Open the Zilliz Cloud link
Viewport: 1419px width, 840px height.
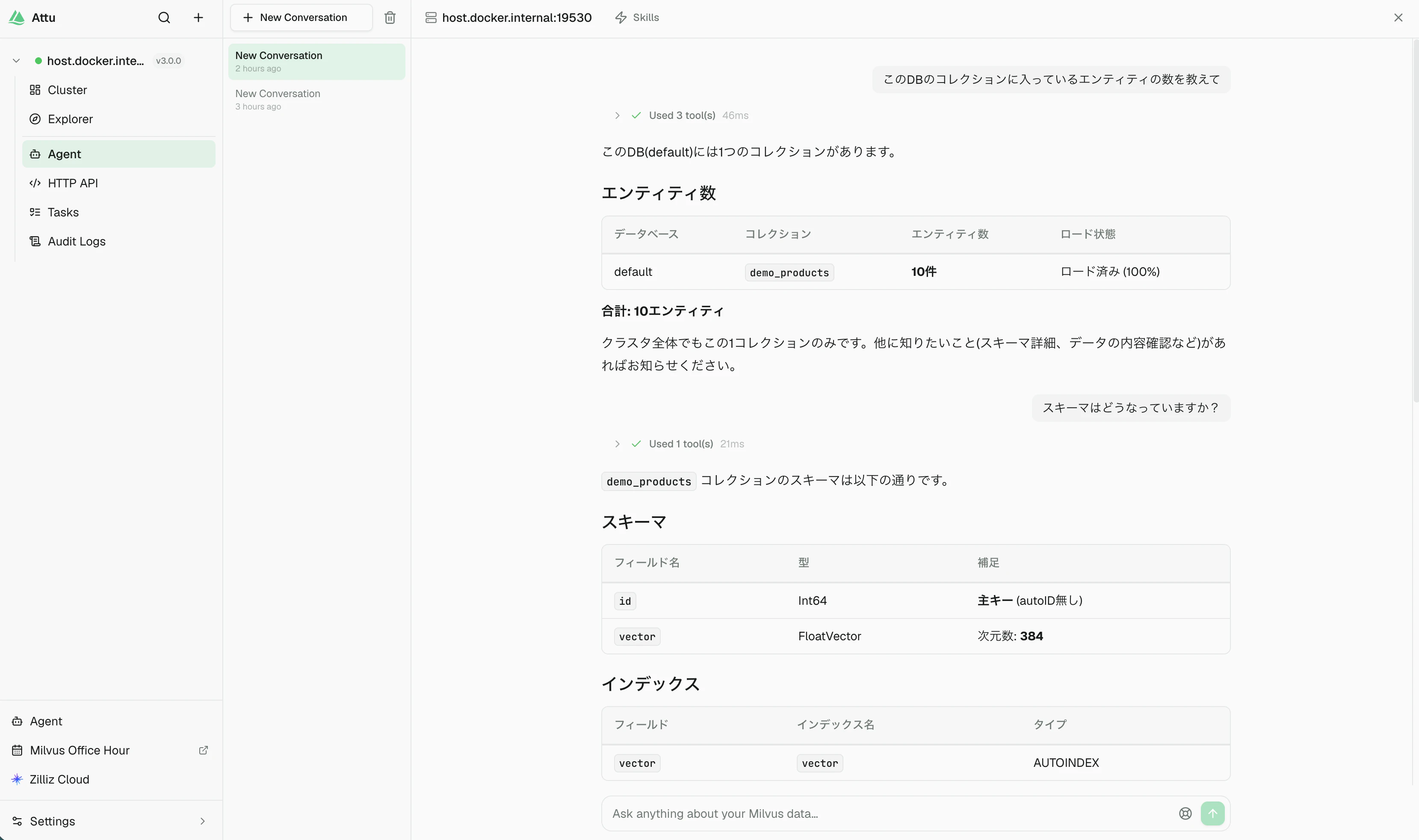(x=111, y=779)
